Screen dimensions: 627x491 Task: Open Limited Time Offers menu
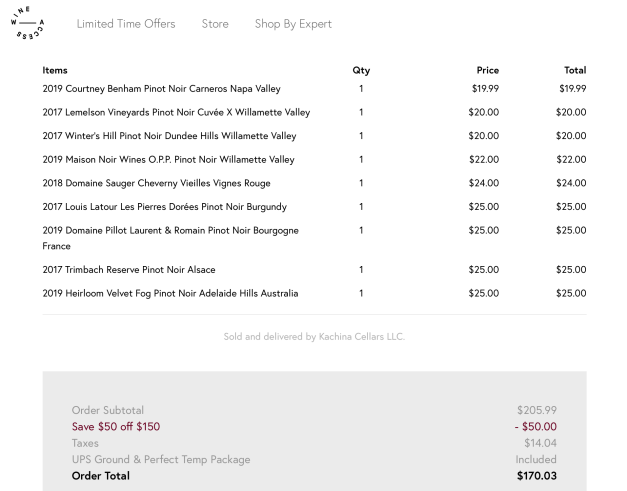point(126,24)
